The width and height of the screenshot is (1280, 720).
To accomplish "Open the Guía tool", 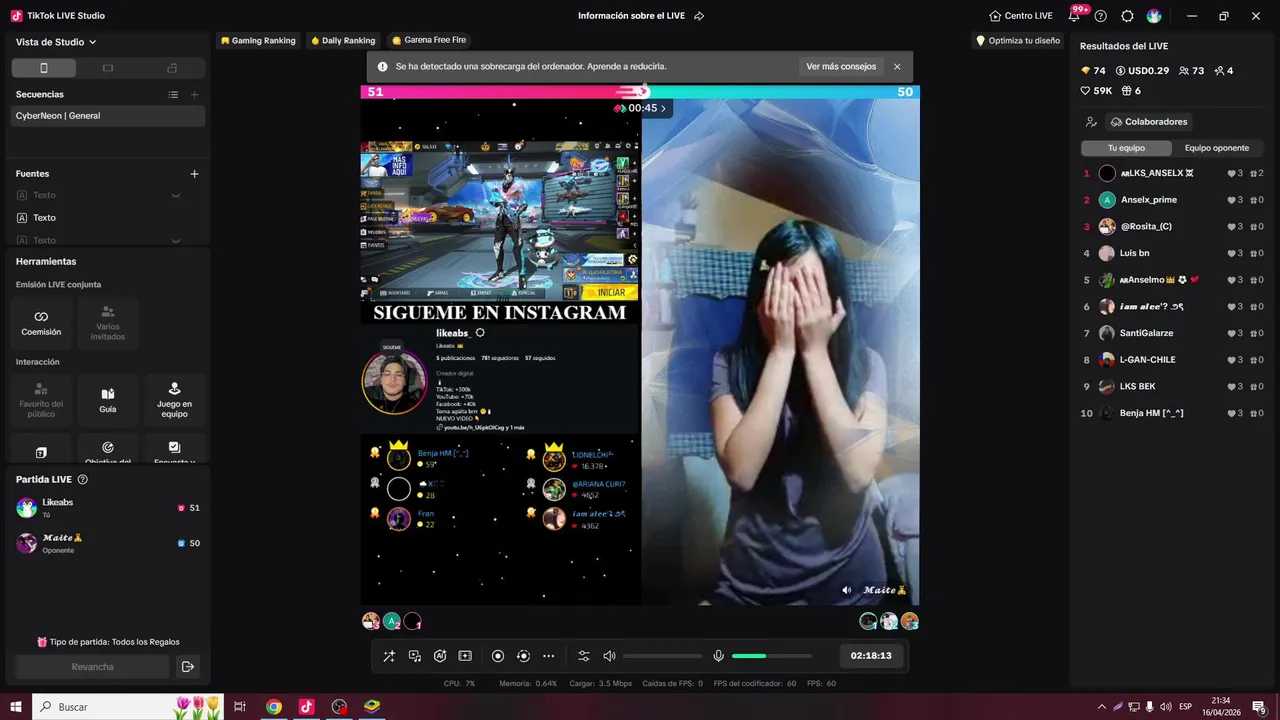I will tap(108, 401).
